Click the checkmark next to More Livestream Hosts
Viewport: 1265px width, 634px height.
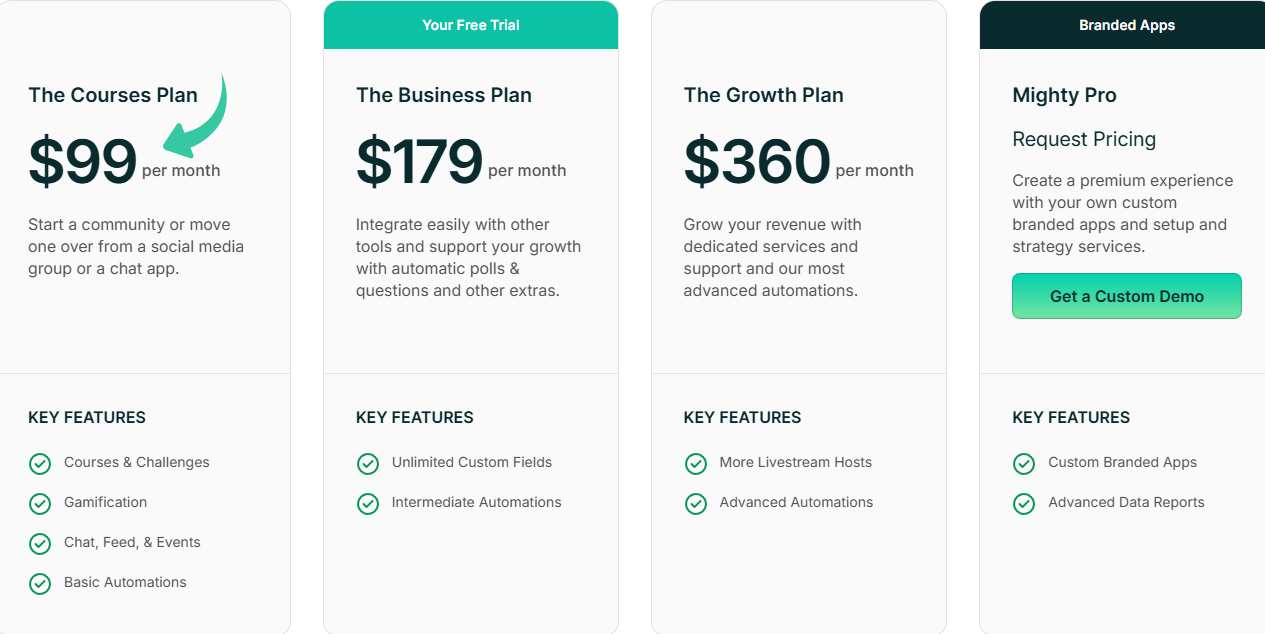tap(696, 463)
